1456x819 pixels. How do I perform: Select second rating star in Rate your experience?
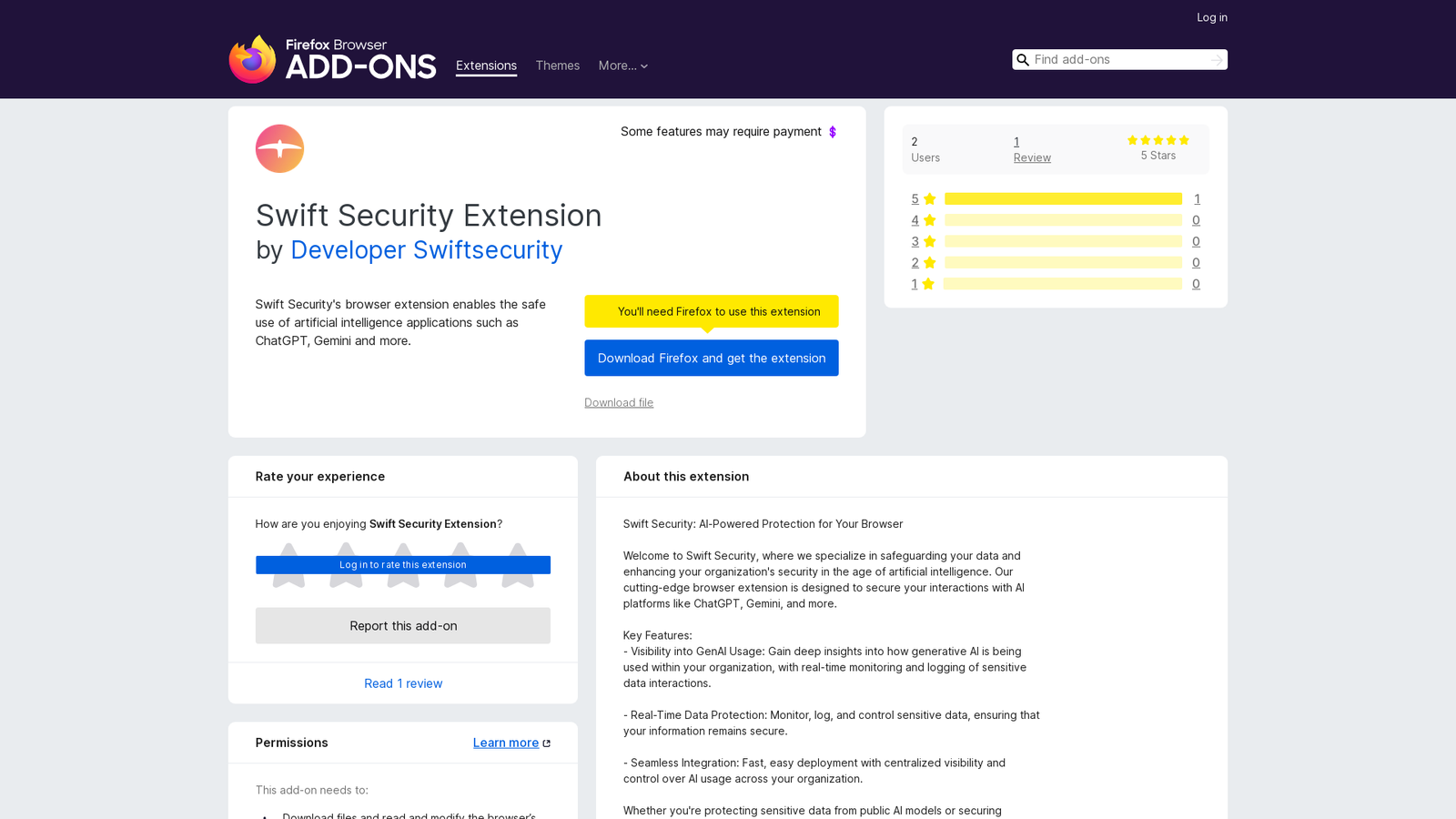pyautogui.click(x=346, y=565)
